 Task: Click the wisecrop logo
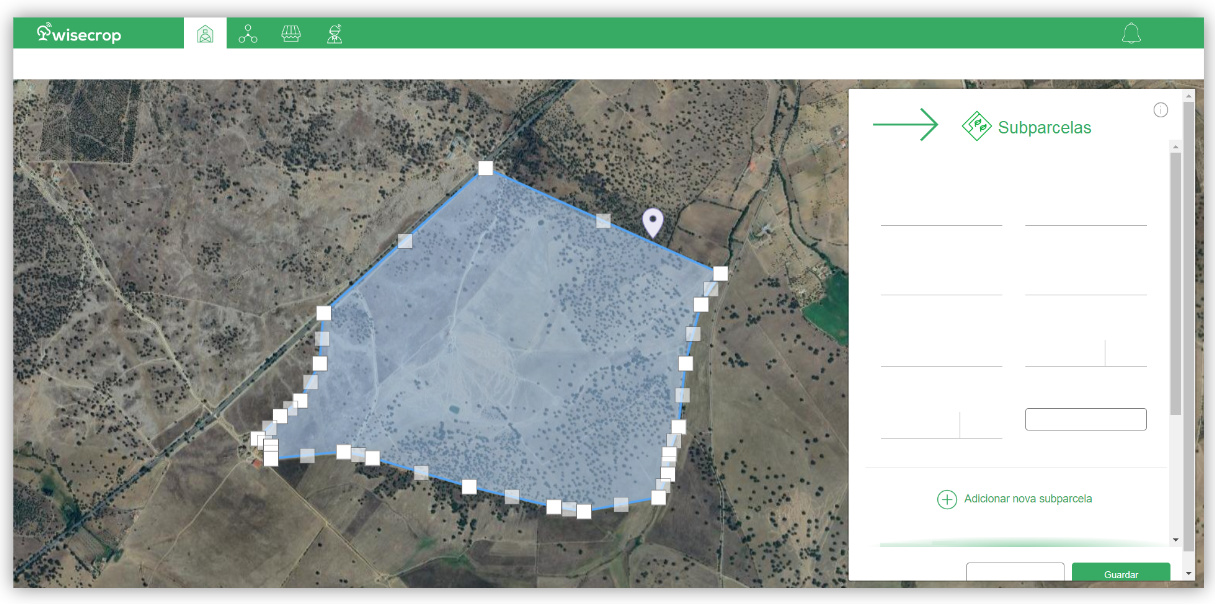[79, 34]
